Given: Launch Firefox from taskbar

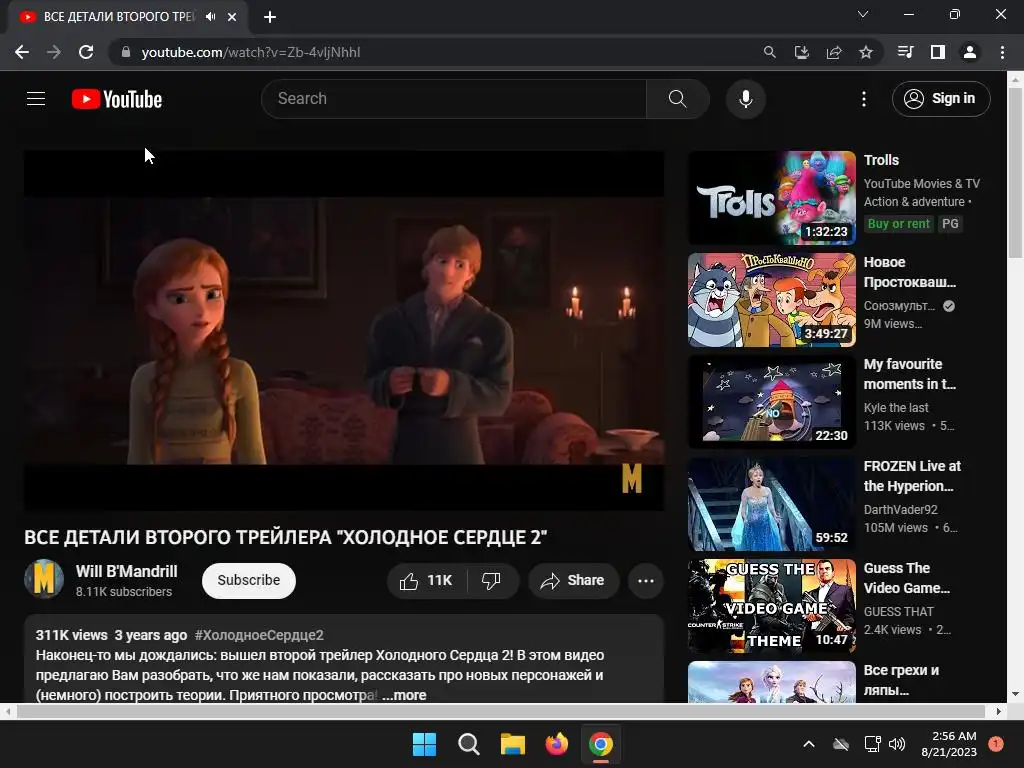Looking at the screenshot, I should (x=556, y=744).
